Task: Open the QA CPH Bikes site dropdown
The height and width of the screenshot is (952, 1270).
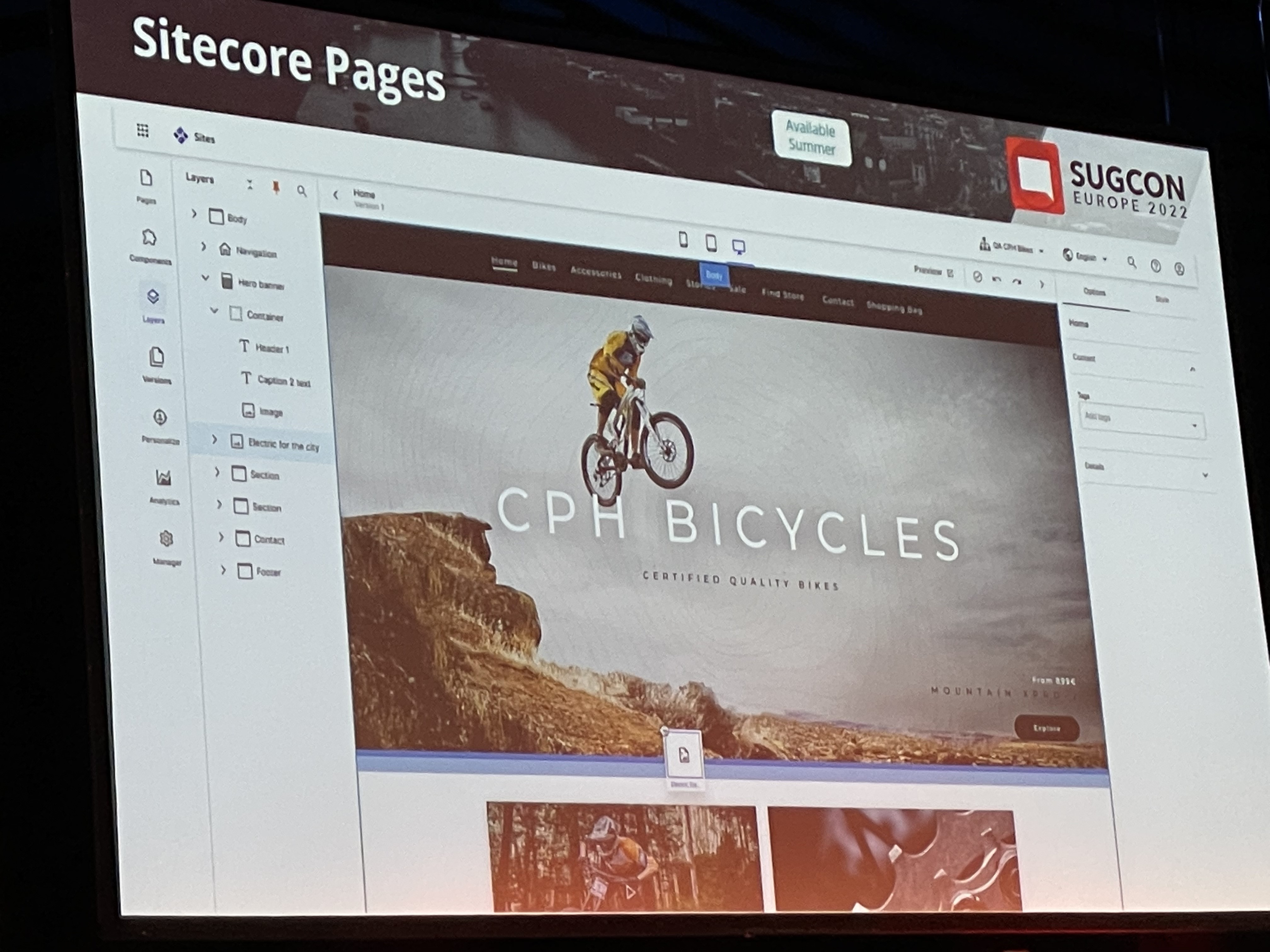Action: point(1011,247)
